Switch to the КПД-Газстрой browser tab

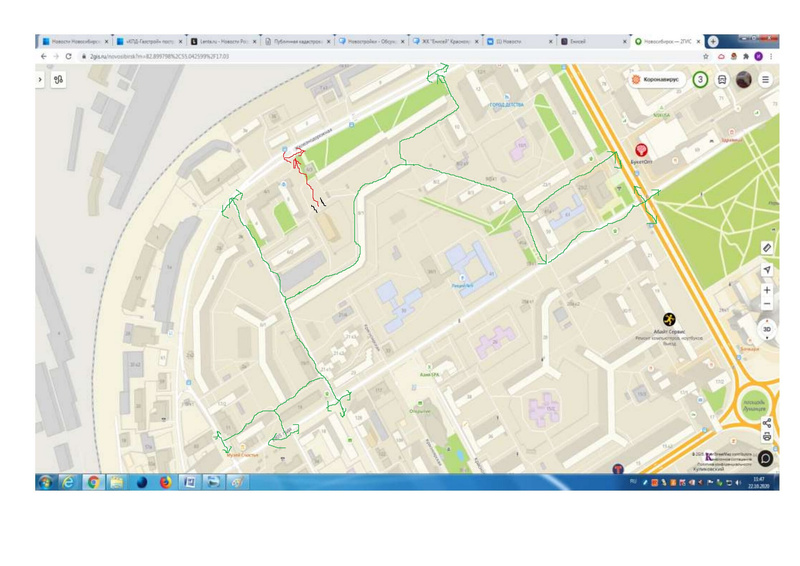coord(148,41)
